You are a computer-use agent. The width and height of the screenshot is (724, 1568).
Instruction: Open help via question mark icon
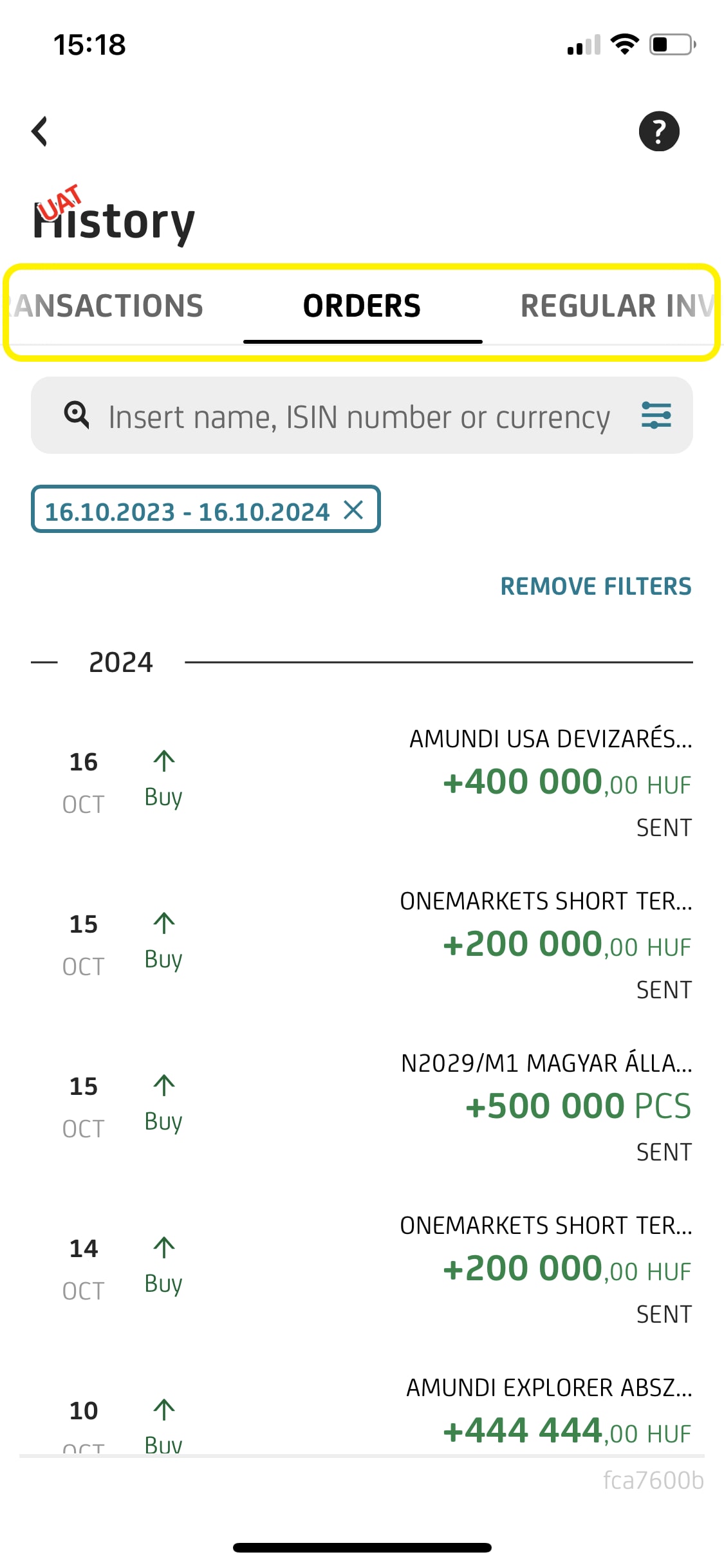[x=658, y=131]
